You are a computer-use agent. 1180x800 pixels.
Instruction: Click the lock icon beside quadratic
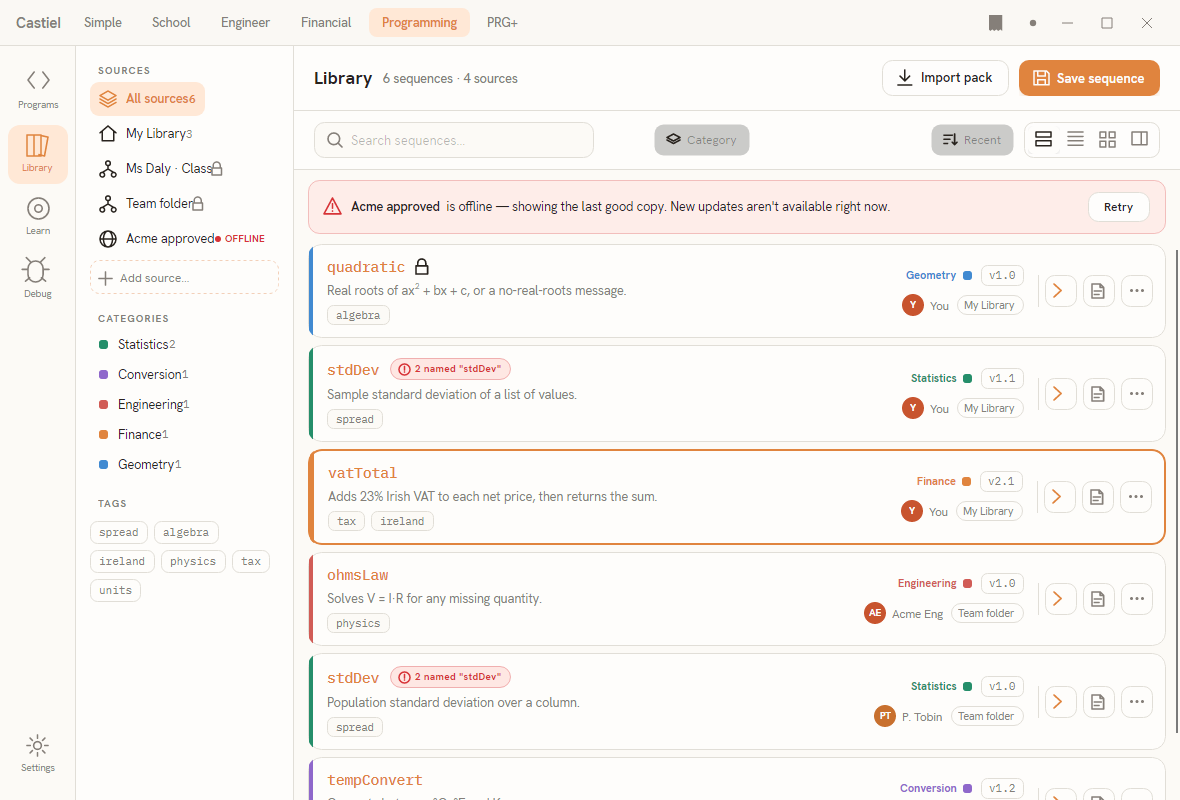422,266
